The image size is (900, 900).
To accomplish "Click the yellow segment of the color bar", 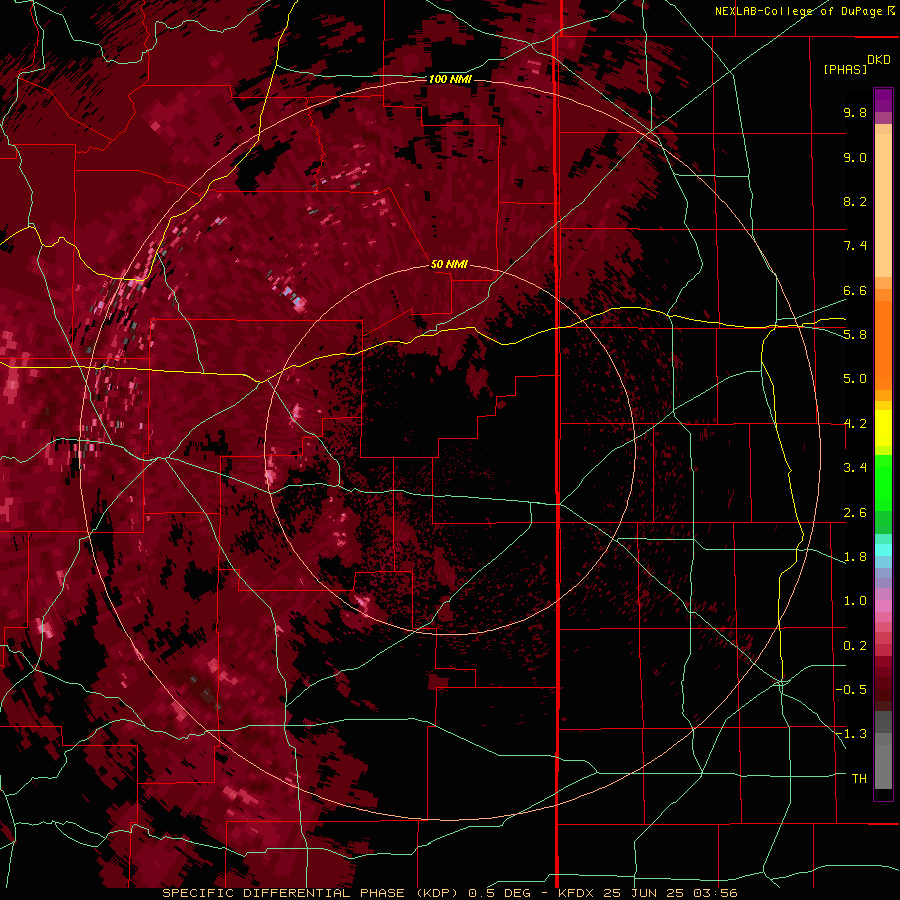I will 883,428.
